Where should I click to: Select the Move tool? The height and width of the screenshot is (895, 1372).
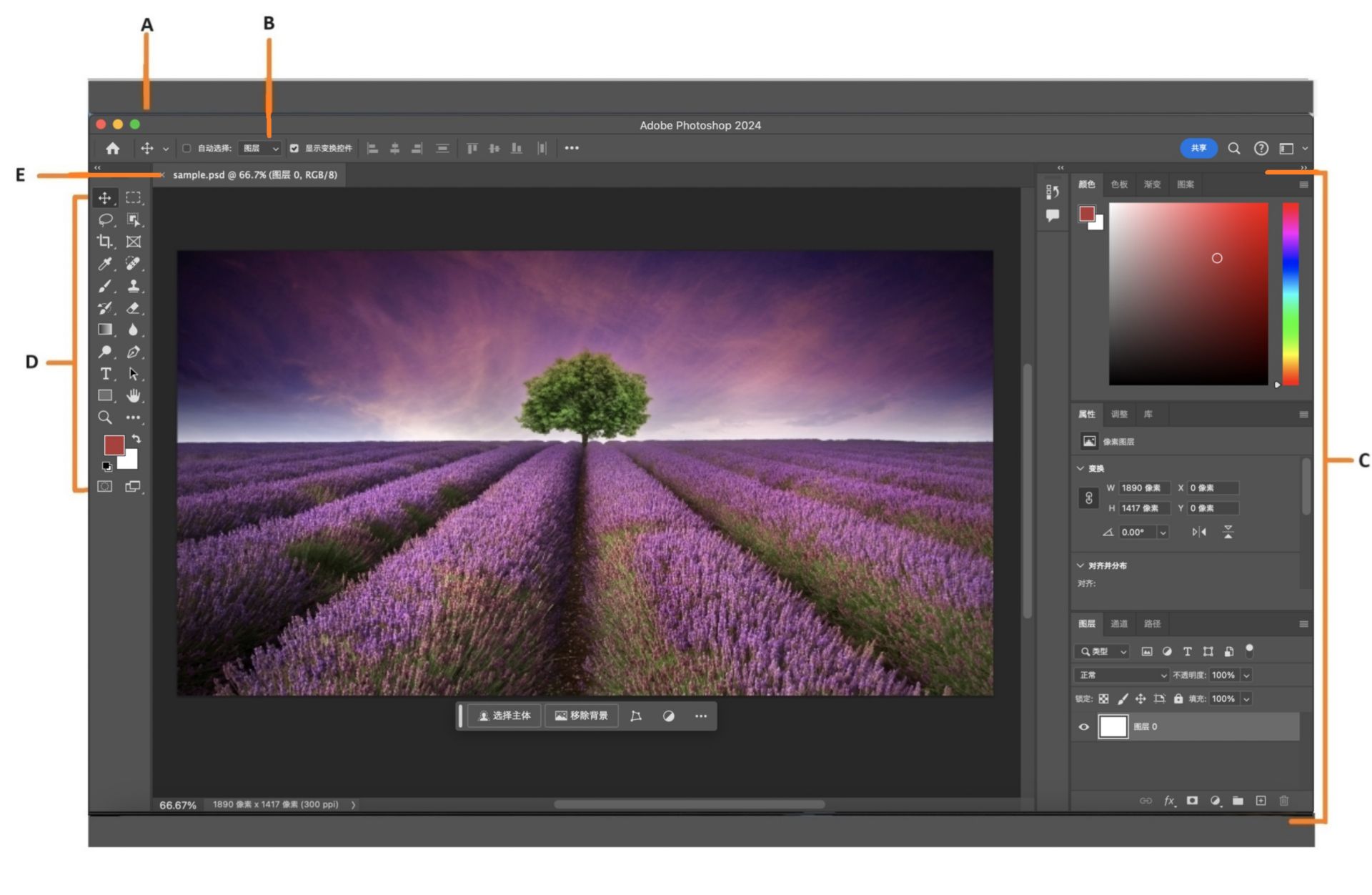pyautogui.click(x=106, y=199)
